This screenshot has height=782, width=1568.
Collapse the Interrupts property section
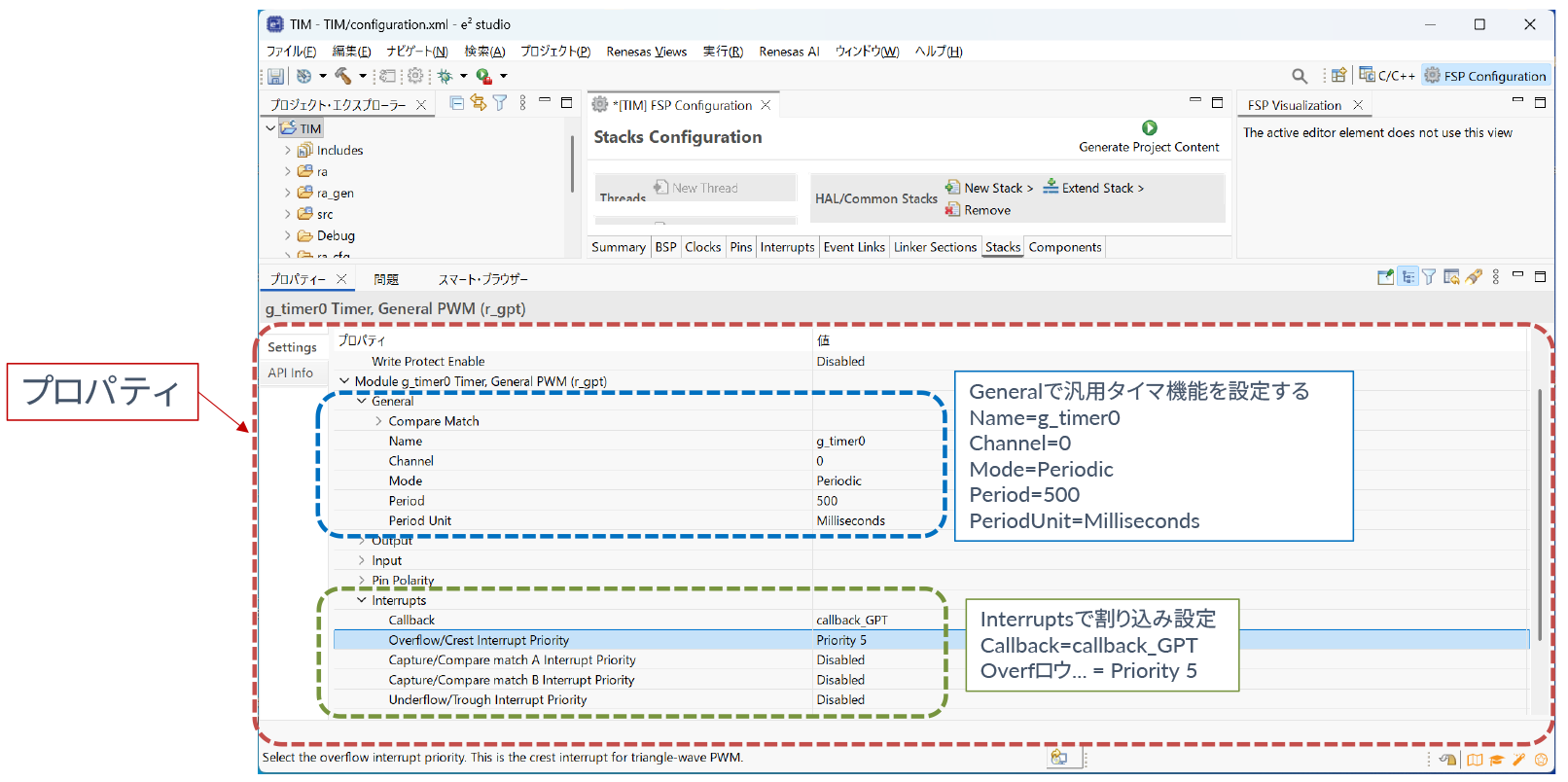click(x=362, y=600)
